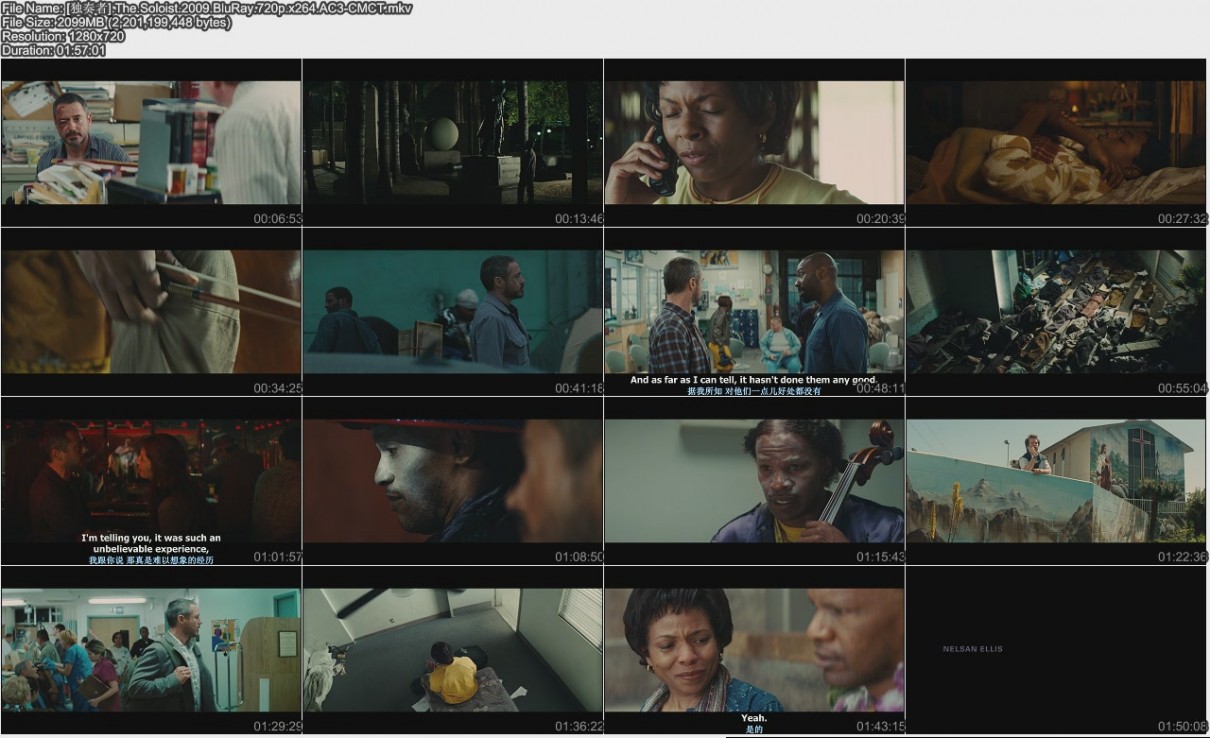The height and width of the screenshot is (738, 1210).
Task: Pick the frame timestamped 01:01:57
Action: 151,481
